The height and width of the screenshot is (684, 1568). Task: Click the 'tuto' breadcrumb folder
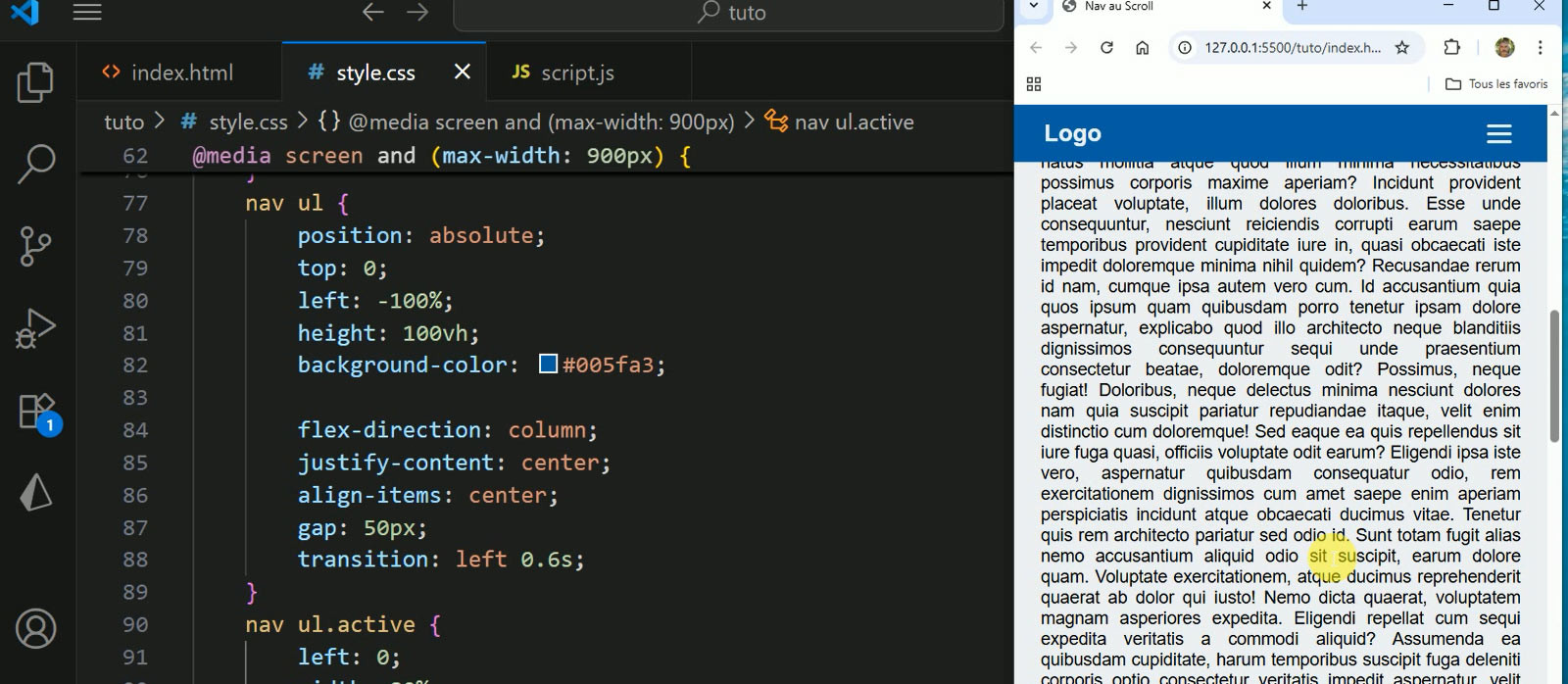[x=123, y=122]
